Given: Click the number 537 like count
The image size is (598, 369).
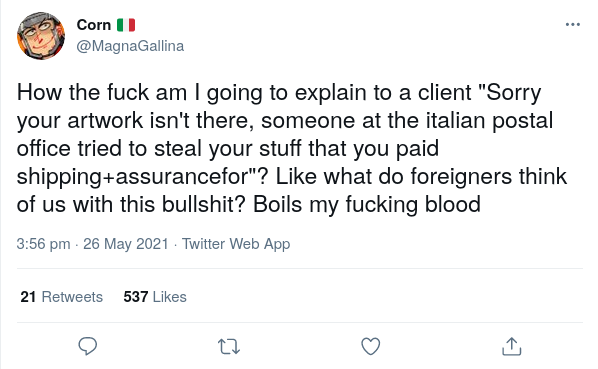Looking at the screenshot, I should [136, 297].
